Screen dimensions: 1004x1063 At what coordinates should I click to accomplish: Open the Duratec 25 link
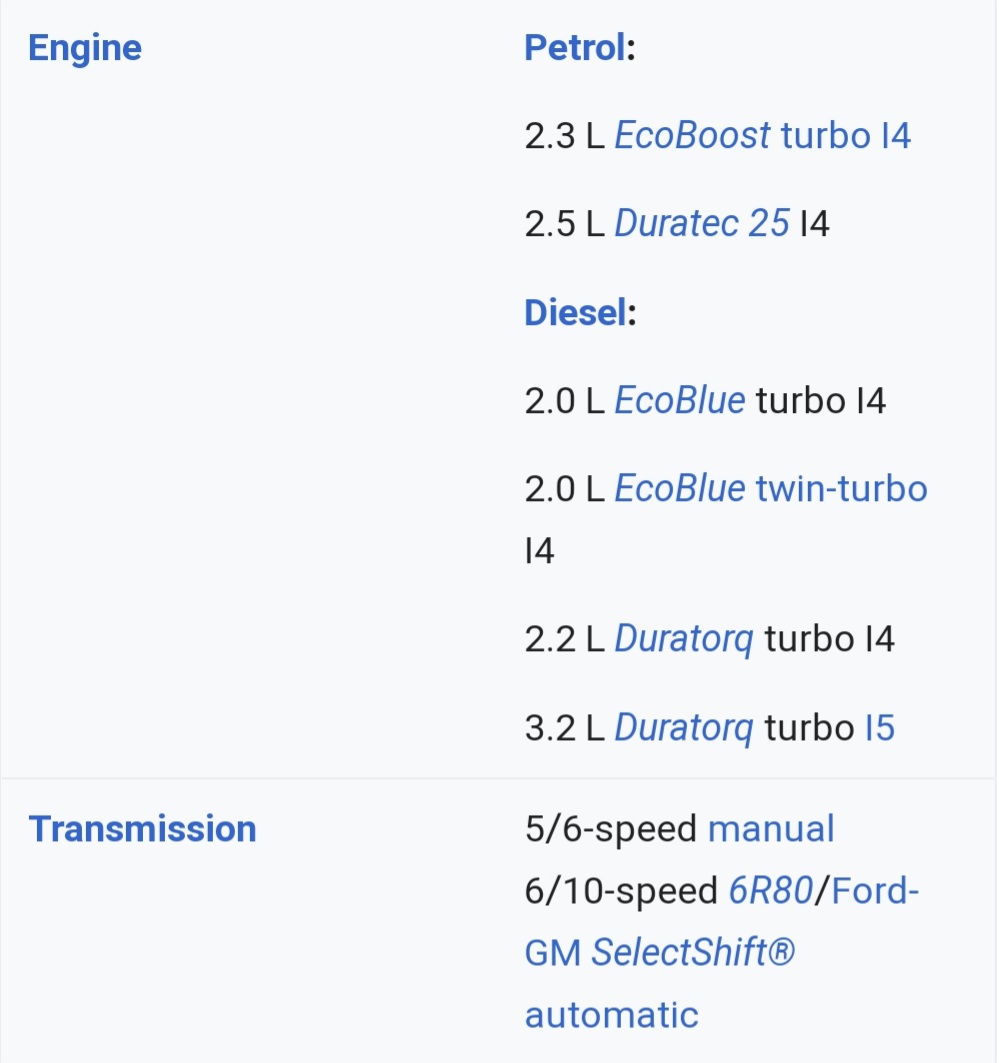(x=702, y=224)
